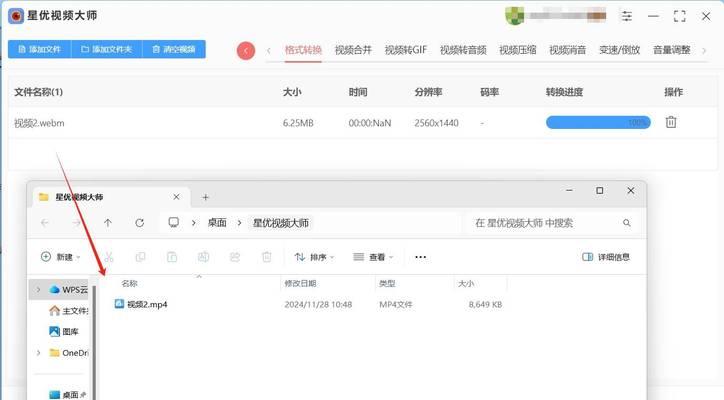Viewport: 724px width, 400px height.
Task: Click the Delete trash icon in the Explorer toolbar
Action: pos(266,257)
